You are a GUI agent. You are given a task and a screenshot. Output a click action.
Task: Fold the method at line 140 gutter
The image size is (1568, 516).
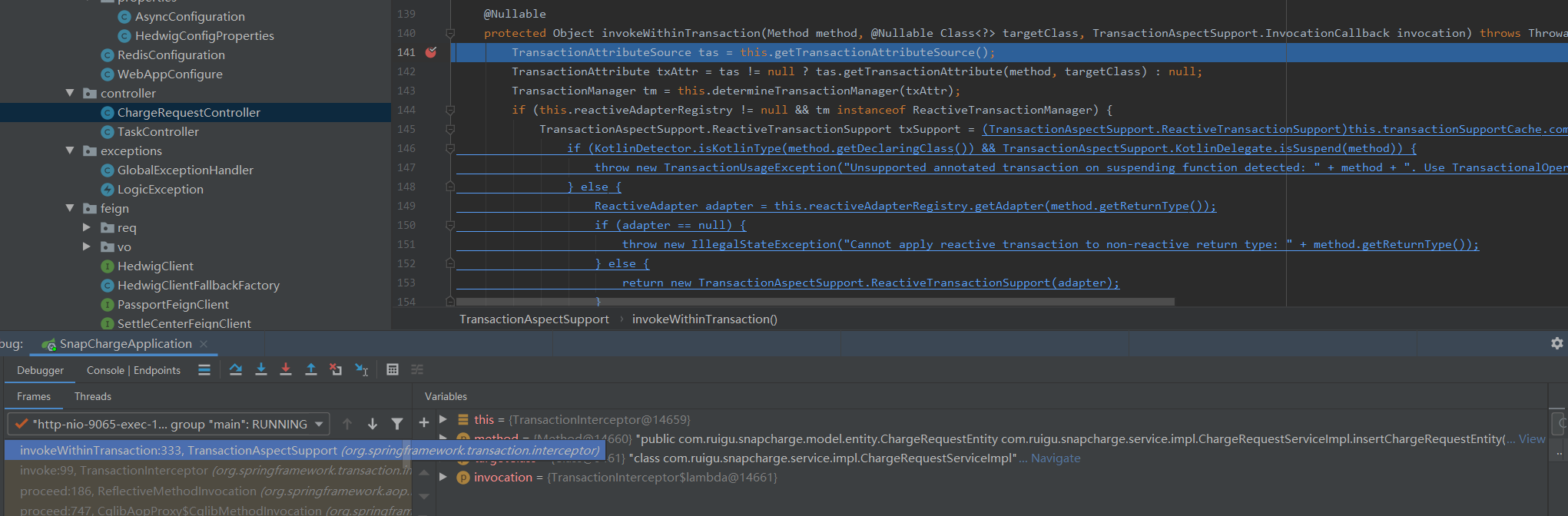pos(451,33)
